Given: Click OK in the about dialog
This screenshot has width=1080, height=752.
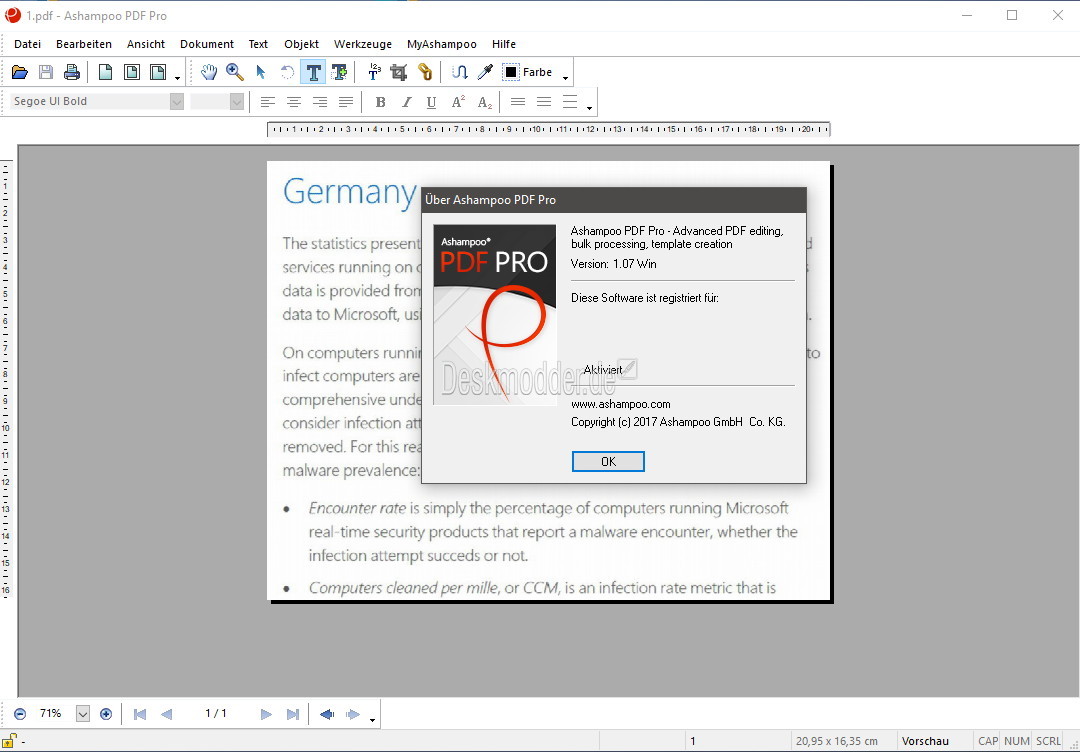Looking at the screenshot, I should click(x=608, y=461).
